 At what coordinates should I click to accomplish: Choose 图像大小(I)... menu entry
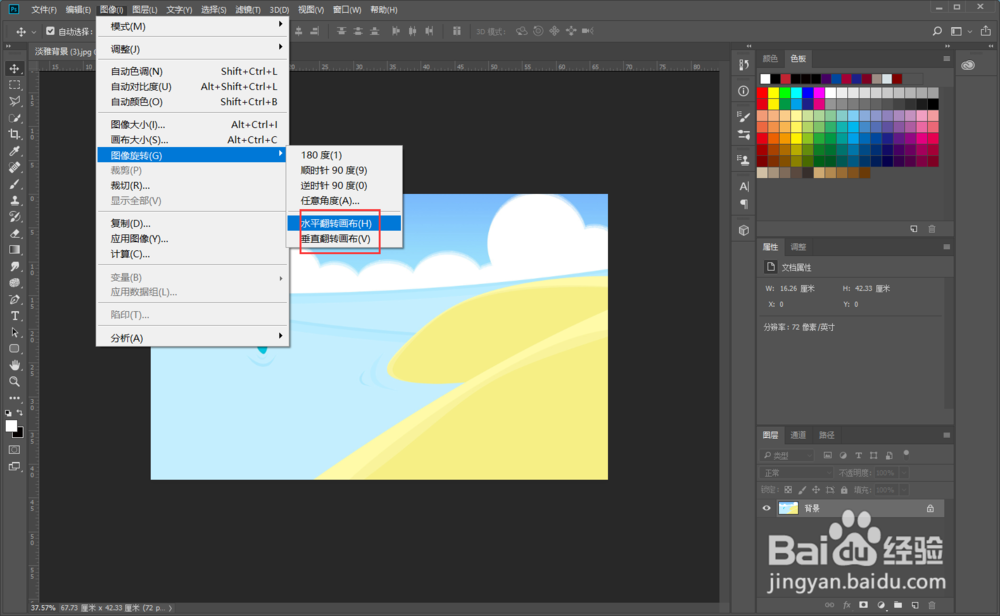[x=193, y=124]
